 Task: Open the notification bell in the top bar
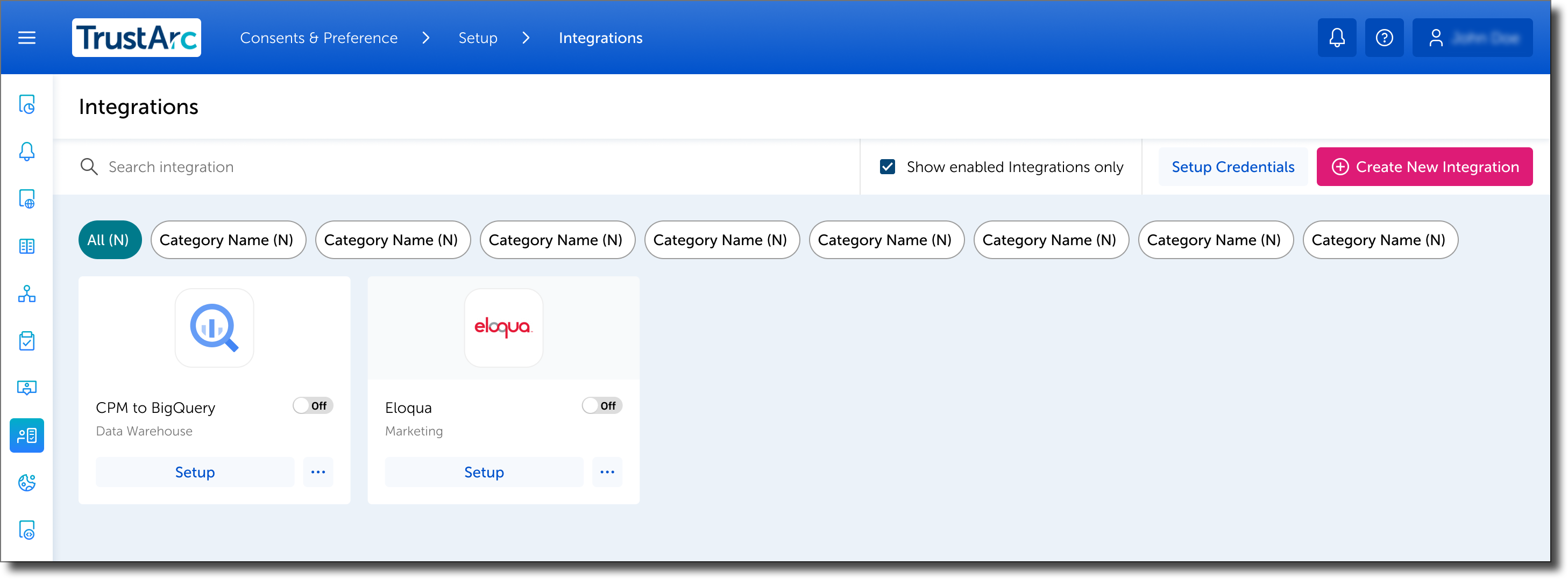coord(1337,37)
